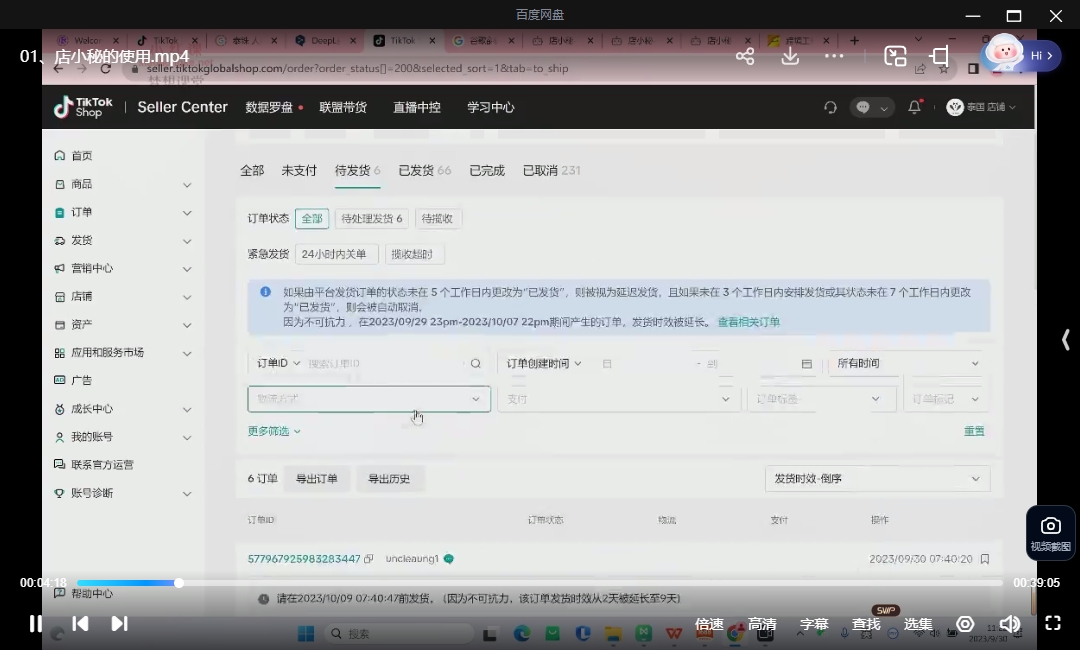1080x650 pixels.
Task: Switch to the 已完成 orders tab
Action: pyautogui.click(x=487, y=171)
